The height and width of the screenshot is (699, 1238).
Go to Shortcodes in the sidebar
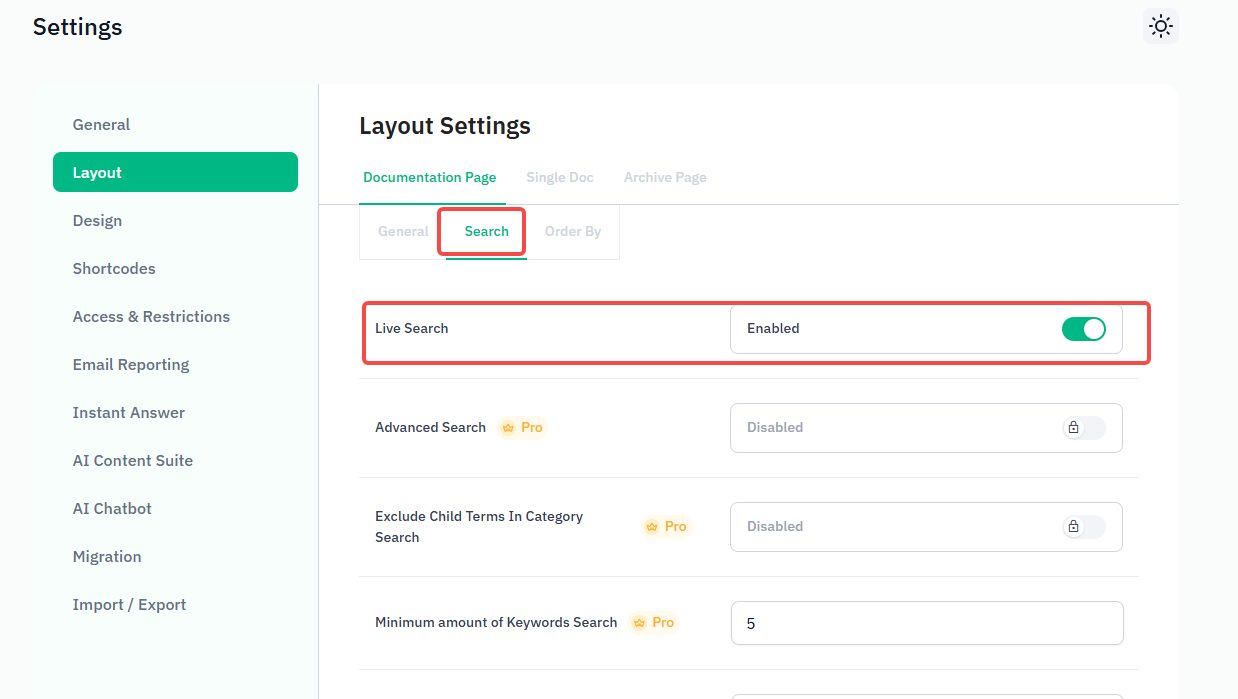click(114, 269)
